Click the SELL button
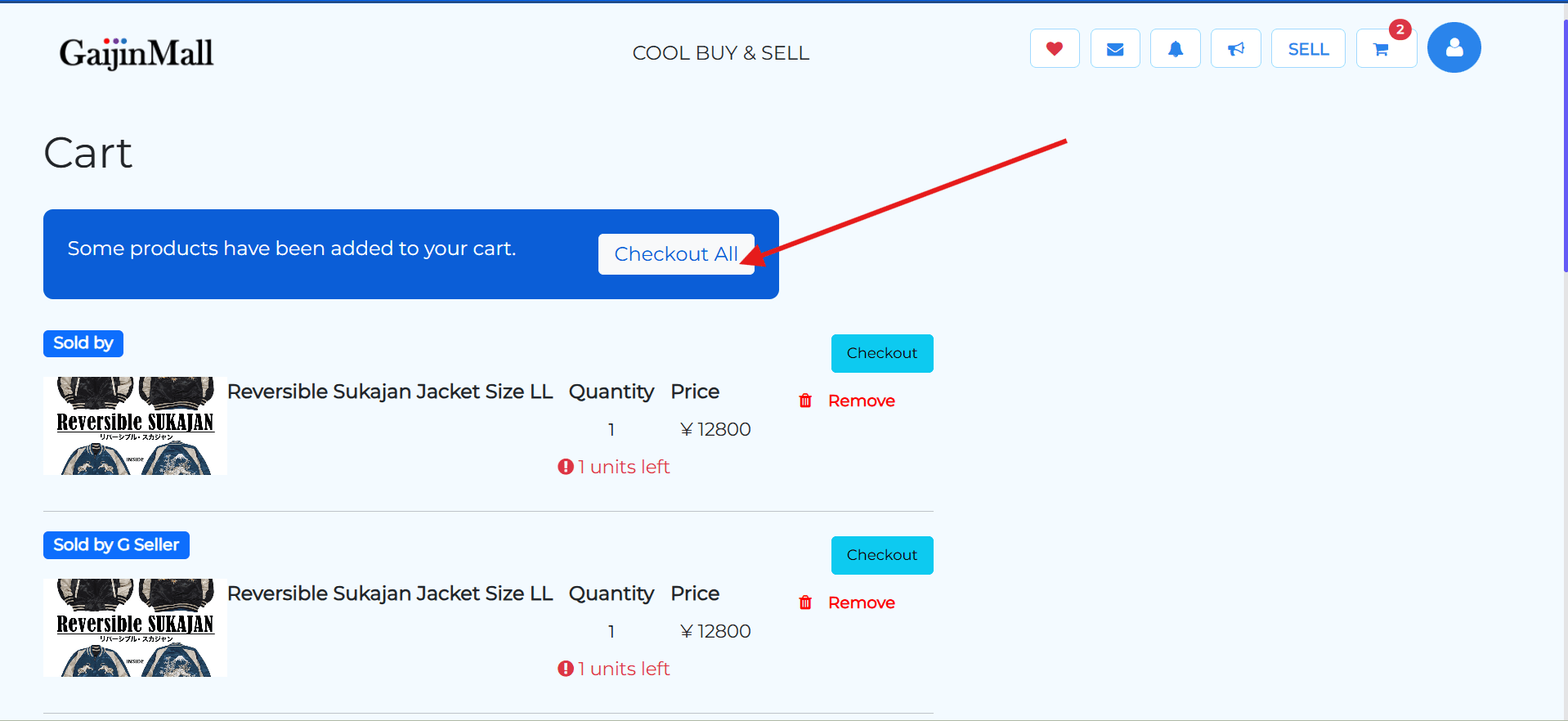The width and height of the screenshot is (1568, 721). 1307,48
